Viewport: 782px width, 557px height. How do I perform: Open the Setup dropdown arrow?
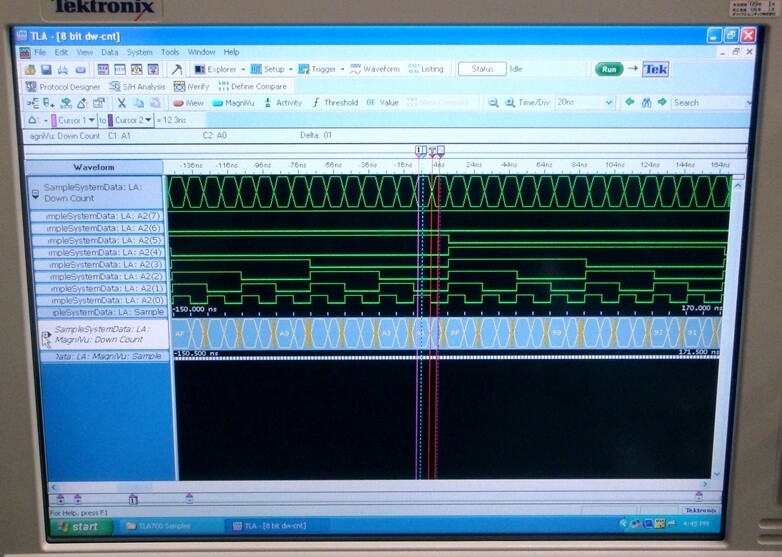pos(291,69)
